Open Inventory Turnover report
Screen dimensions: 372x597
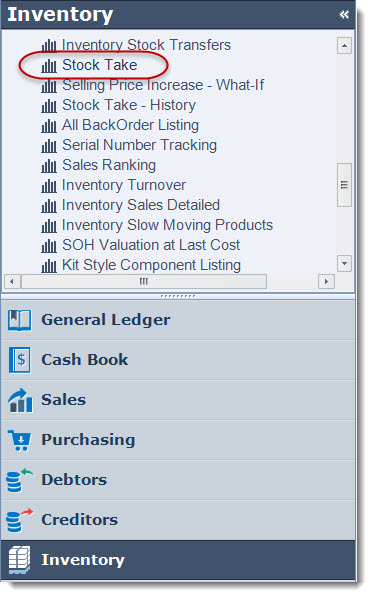[x=124, y=185]
